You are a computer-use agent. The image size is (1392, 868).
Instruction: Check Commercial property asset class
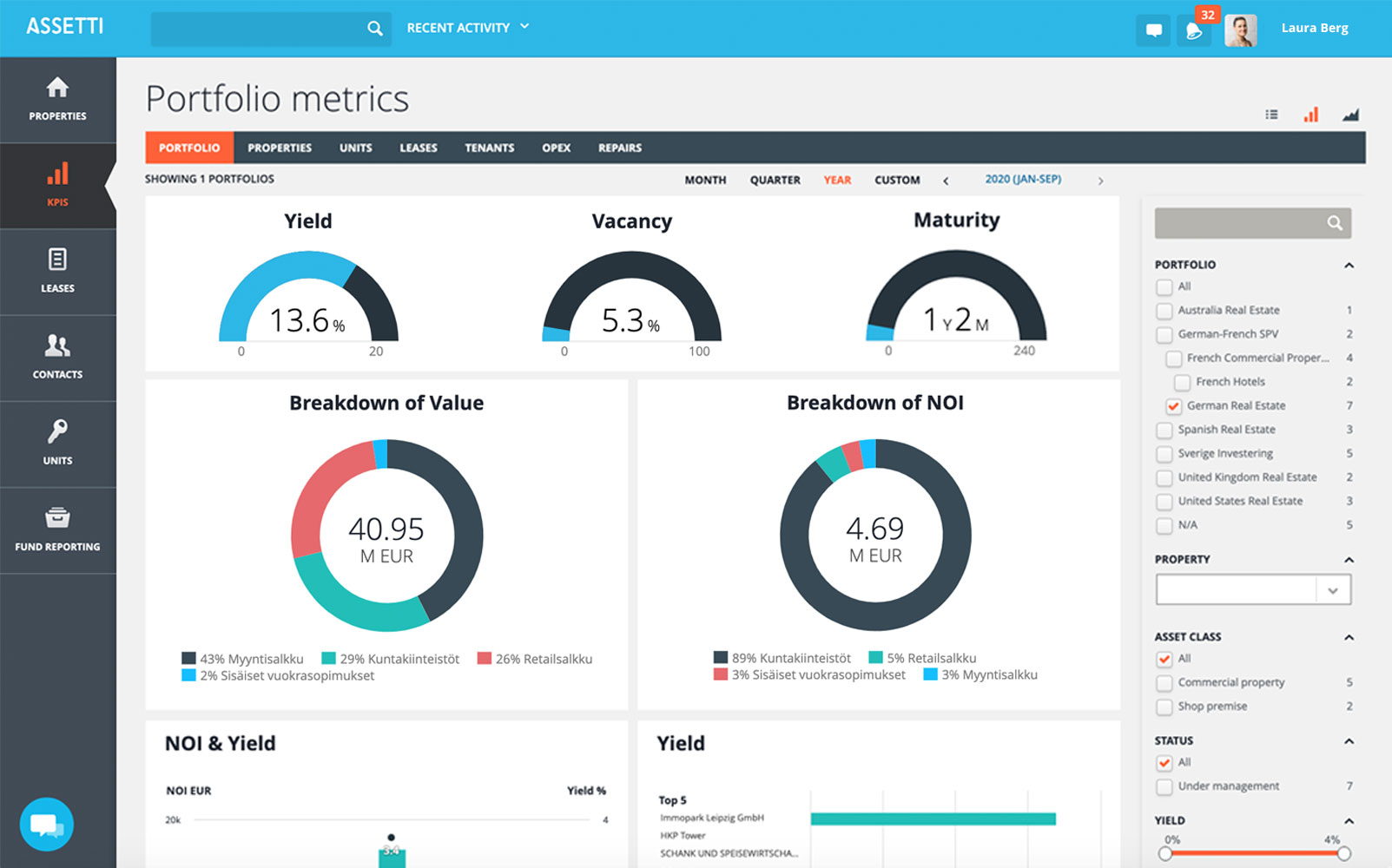(1164, 683)
